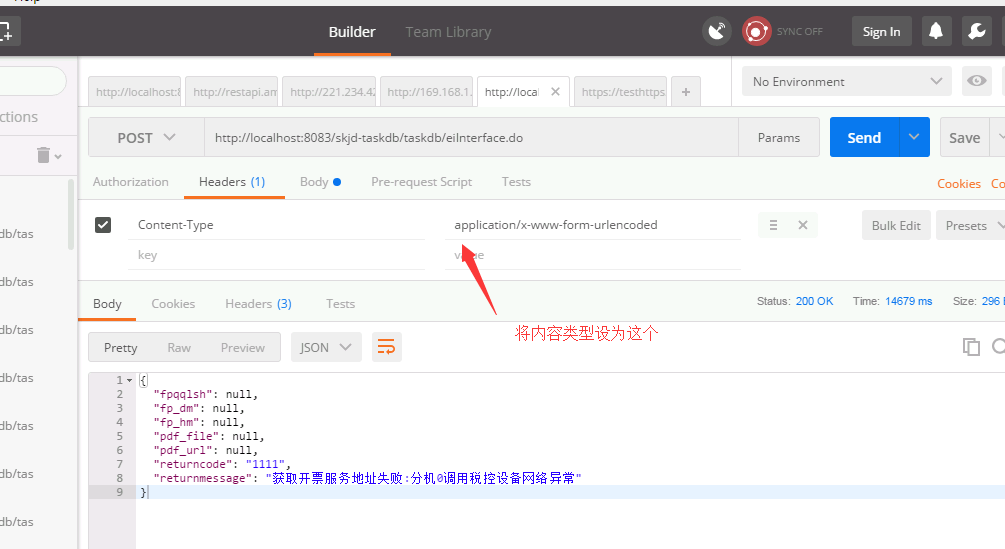Click the 200 OK status text
Image resolution: width=1005 pixels, height=549 pixels.
814,301
